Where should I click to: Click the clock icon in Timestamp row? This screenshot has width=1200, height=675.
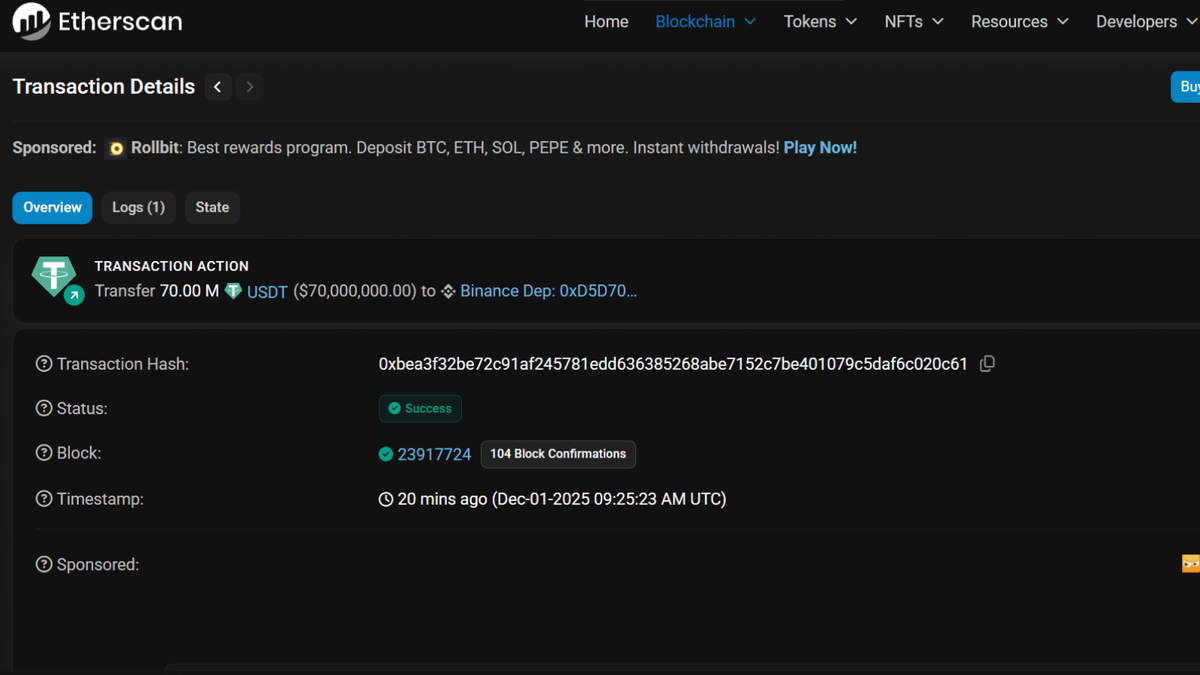coord(386,499)
